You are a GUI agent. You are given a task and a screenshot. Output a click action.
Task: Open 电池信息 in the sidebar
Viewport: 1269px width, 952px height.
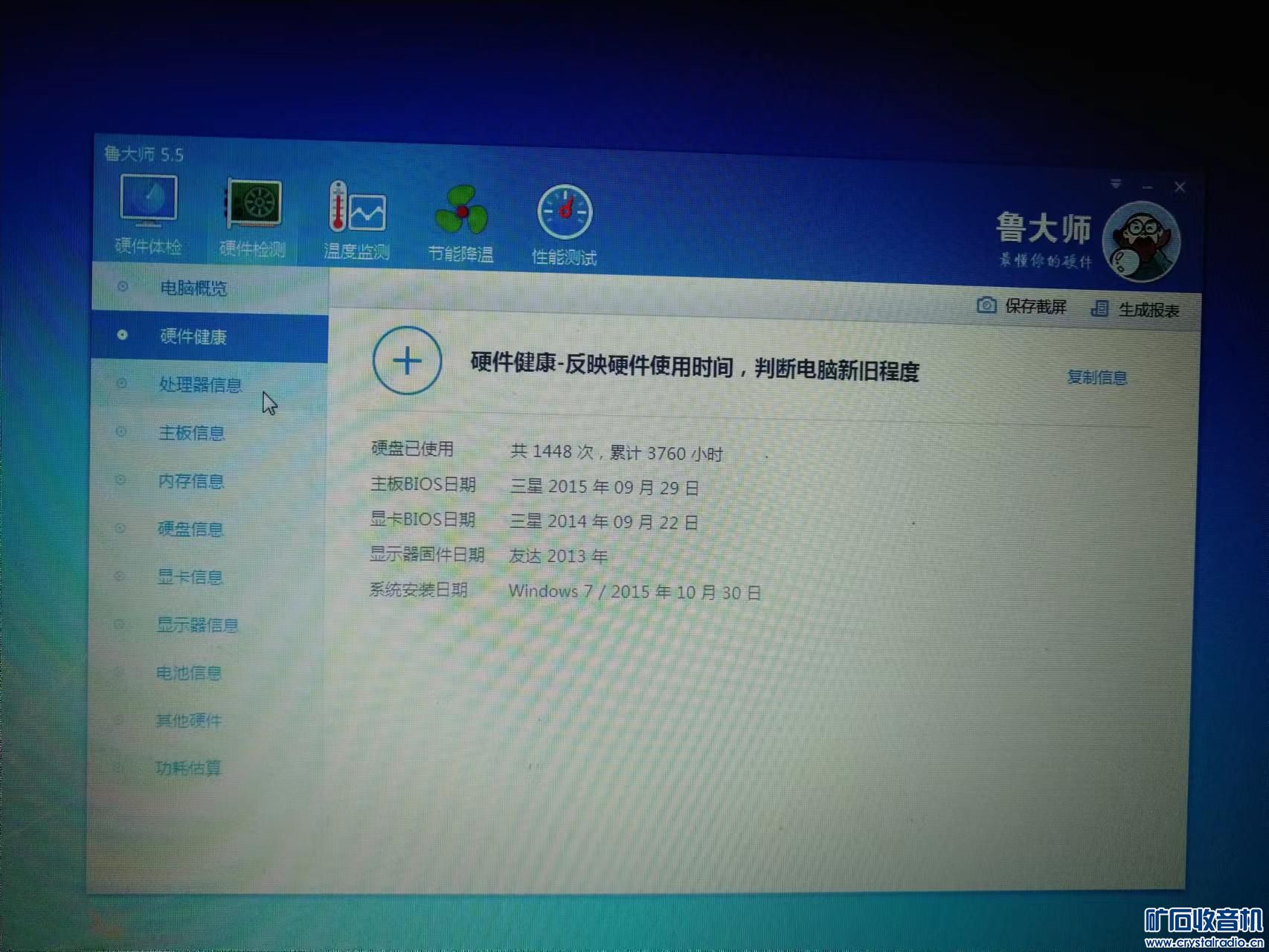(188, 673)
